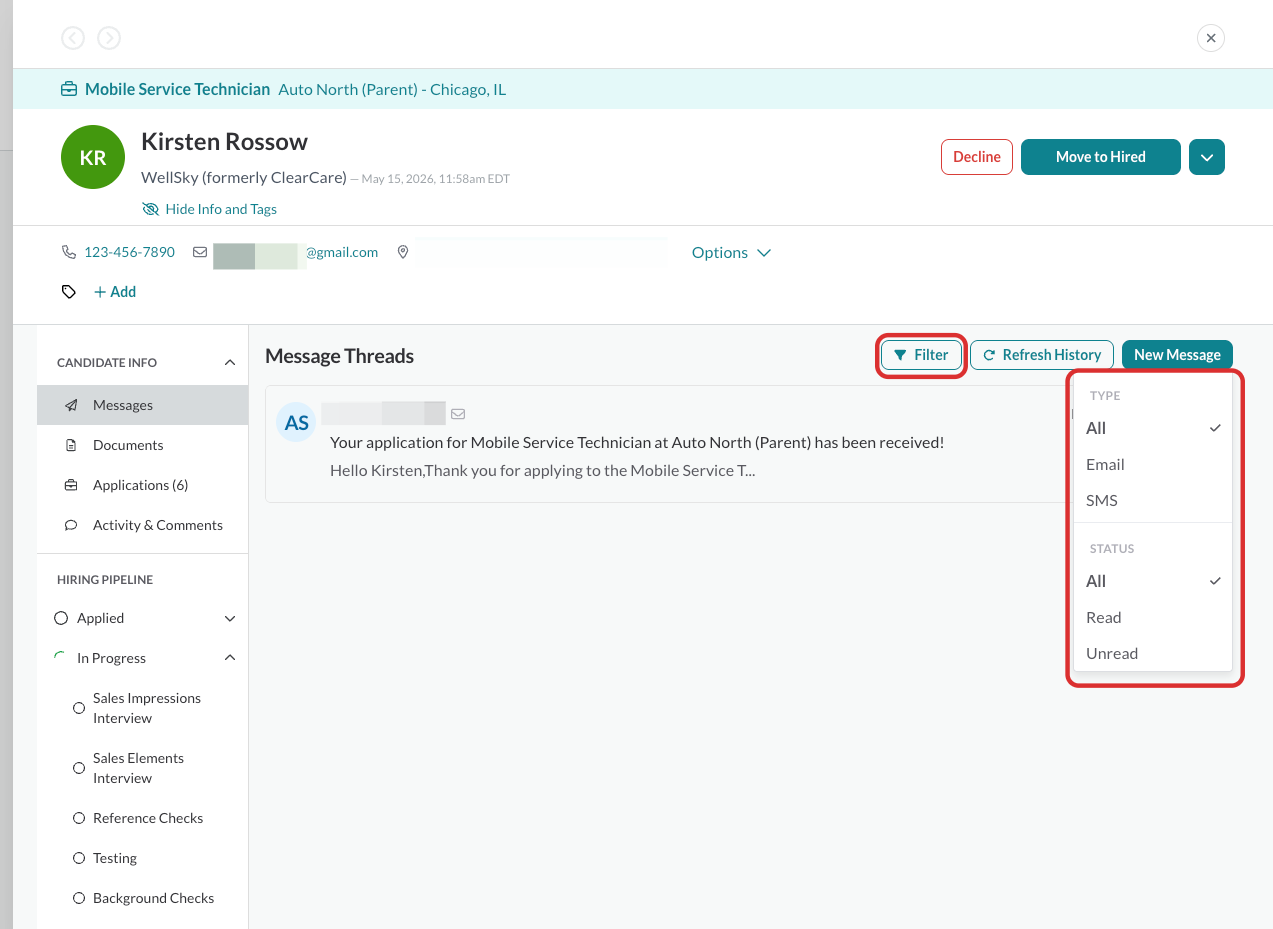
Task: Filter messages by Email type
Action: 1153,464
